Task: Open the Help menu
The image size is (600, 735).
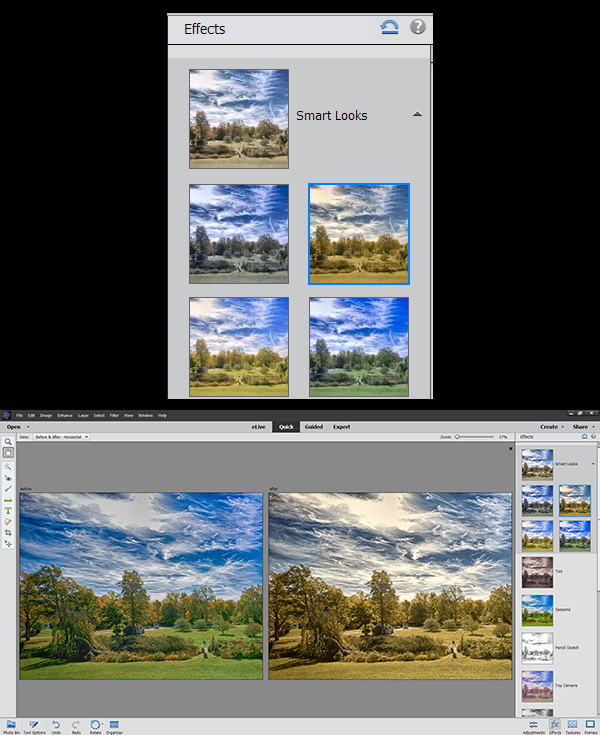Action: (162, 415)
